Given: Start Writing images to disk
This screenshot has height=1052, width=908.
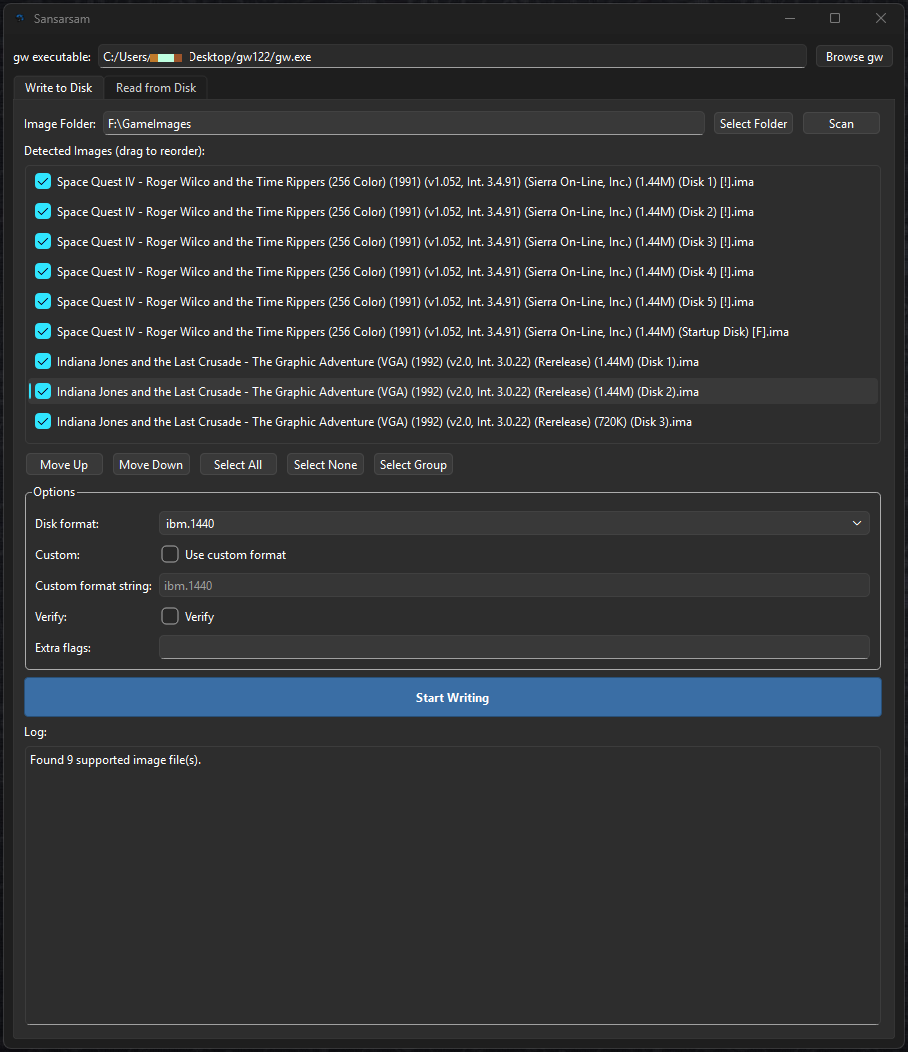Looking at the screenshot, I should click(x=453, y=697).
